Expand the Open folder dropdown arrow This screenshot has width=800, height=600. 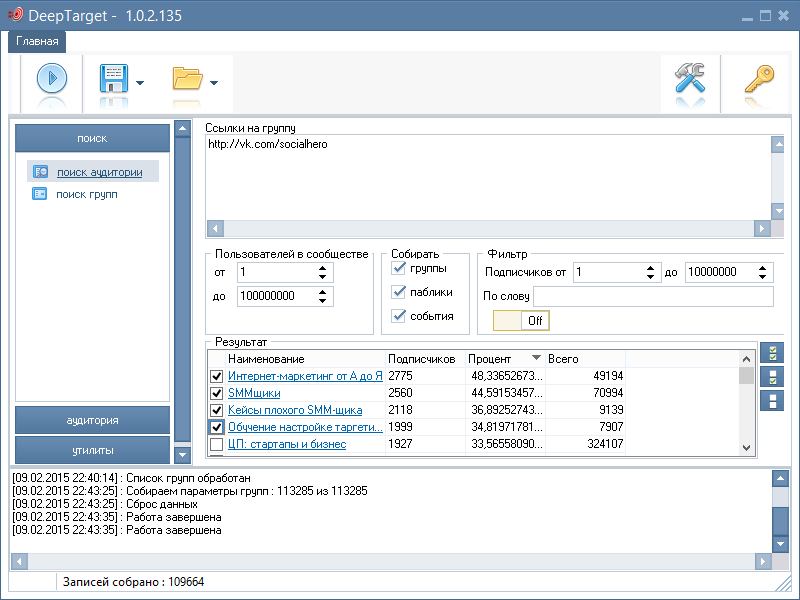214,83
